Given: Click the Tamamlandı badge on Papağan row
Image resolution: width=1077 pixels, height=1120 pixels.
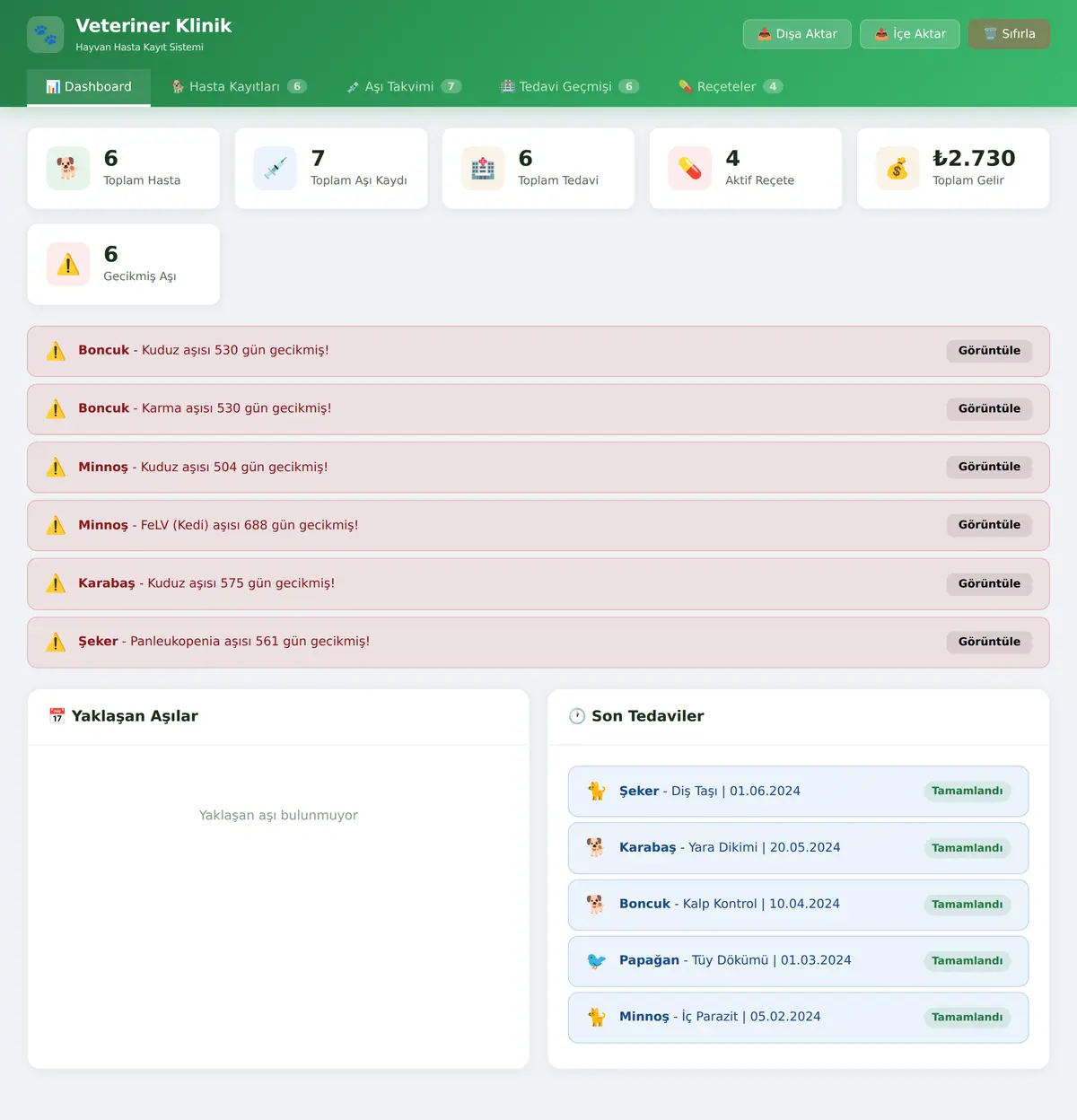Looking at the screenshot, I should [967, 961].
